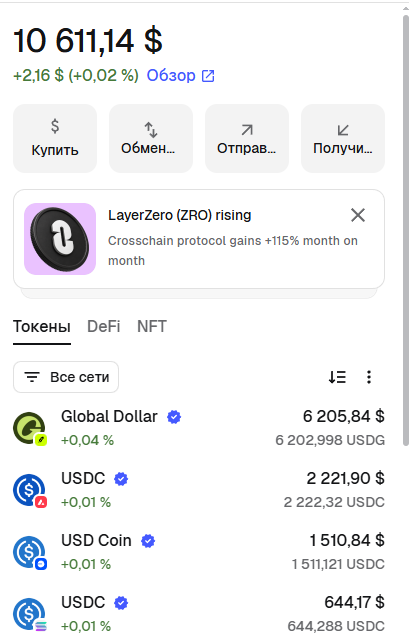Click the vertical scrollbar thumb
Viewport: 409px width, 642px height.
[405, 231]
